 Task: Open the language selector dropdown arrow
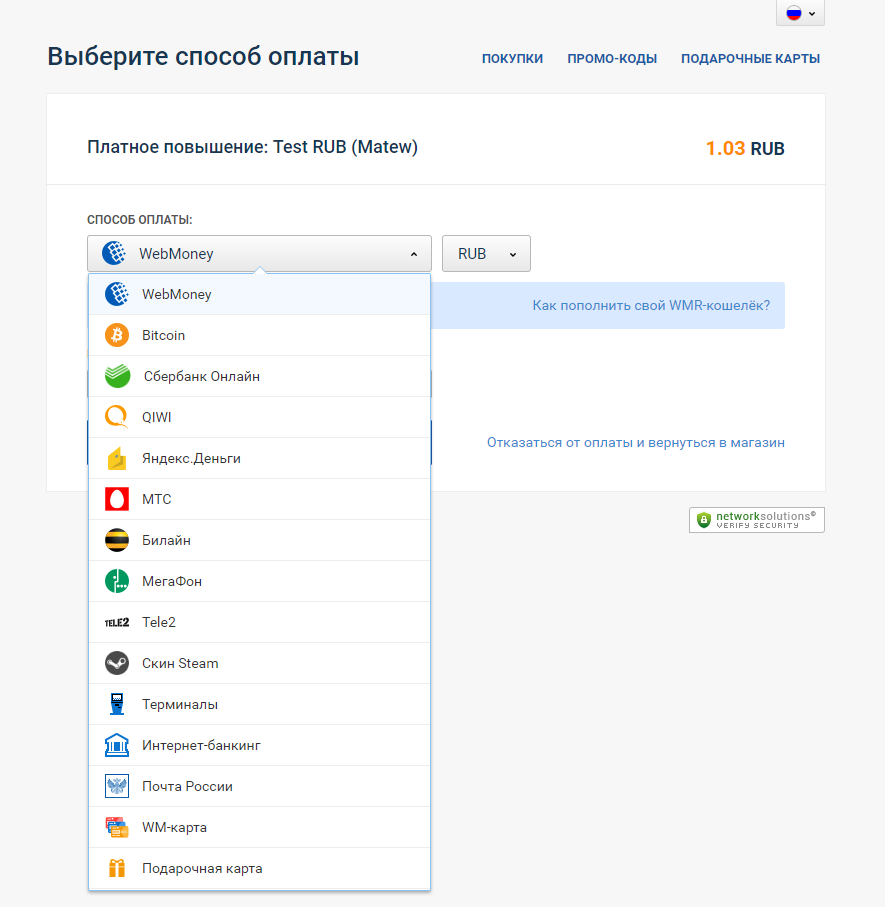[x=812, y=14]
